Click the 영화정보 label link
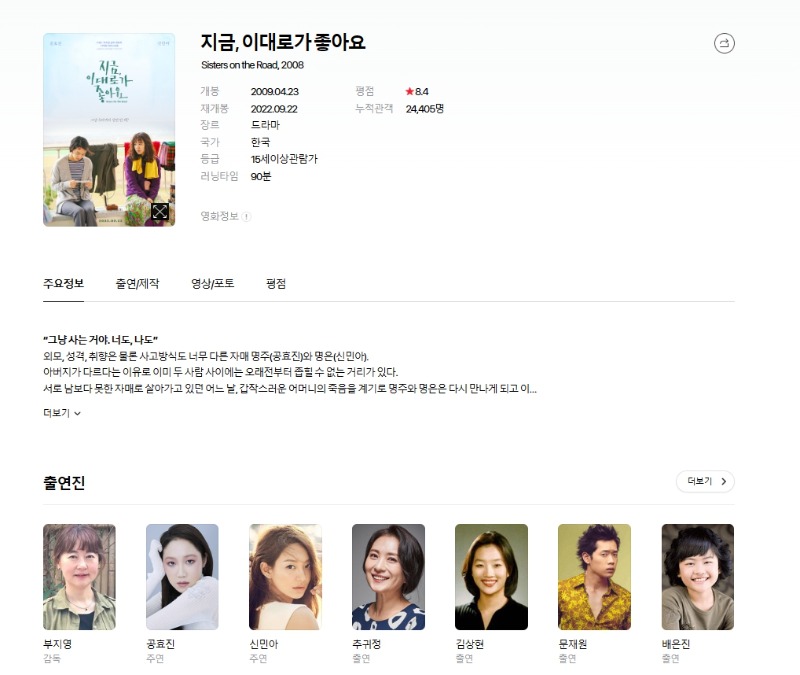The width and height of the screenshot is (800, 675). (x=219, y=216)
